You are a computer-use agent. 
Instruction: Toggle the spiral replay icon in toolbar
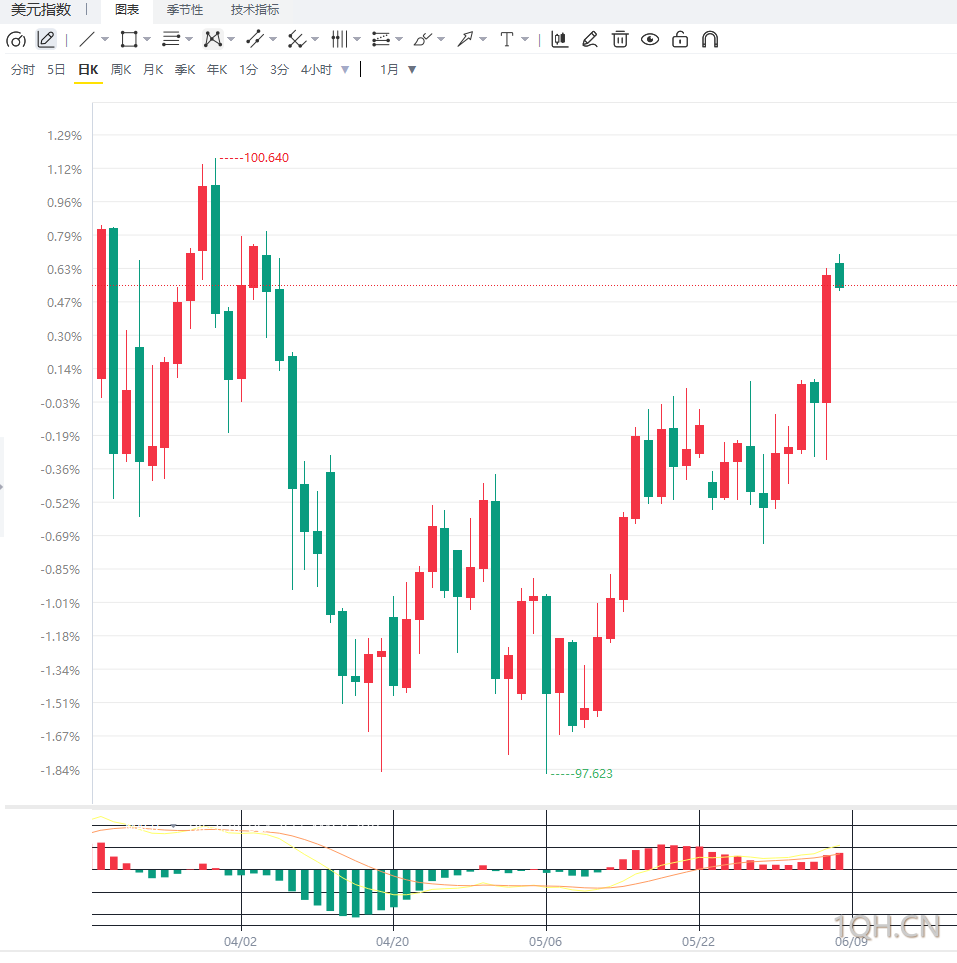[x=16, y=40]
